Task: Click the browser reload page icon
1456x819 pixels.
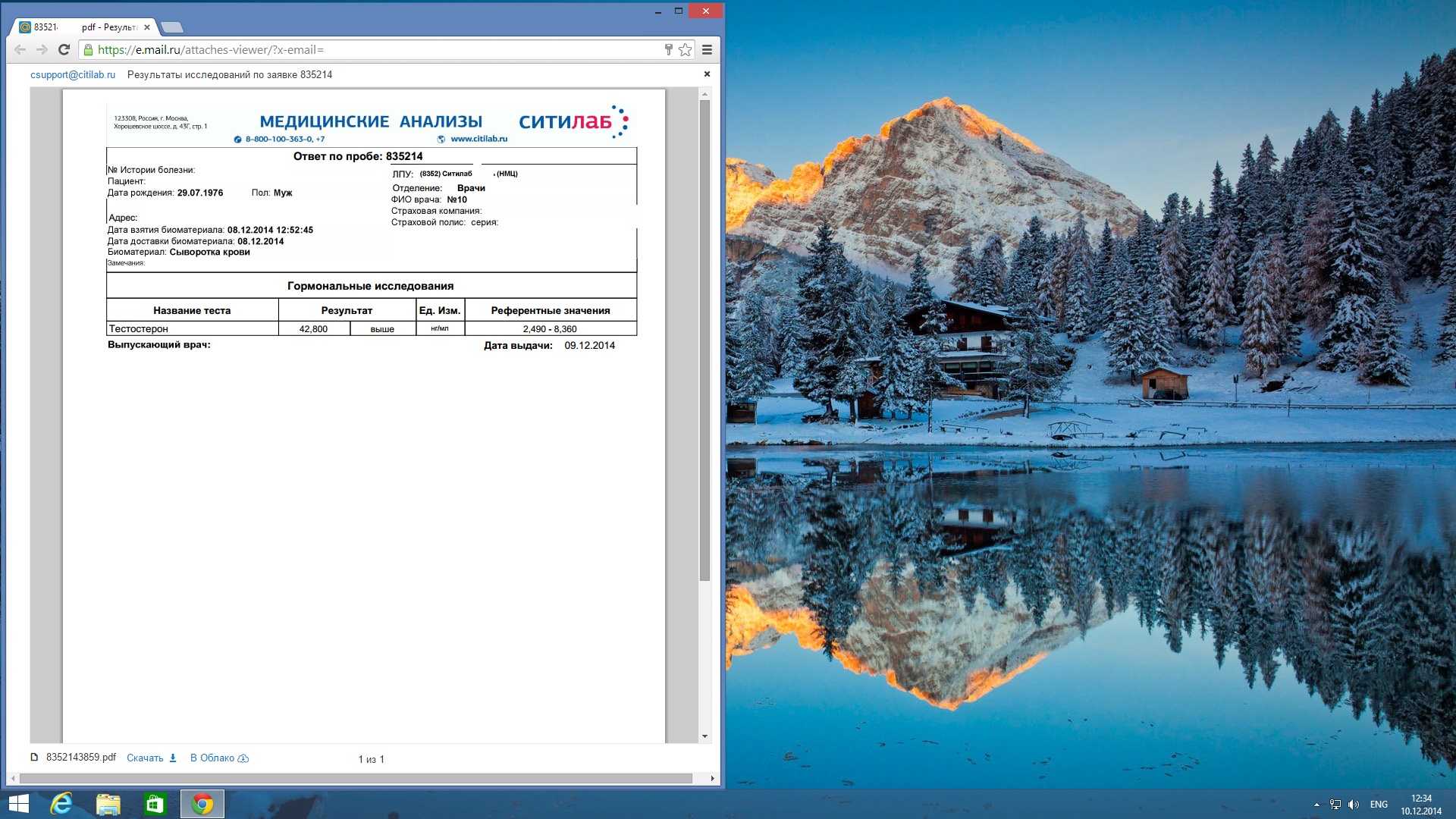Action: tap(64, 50)
